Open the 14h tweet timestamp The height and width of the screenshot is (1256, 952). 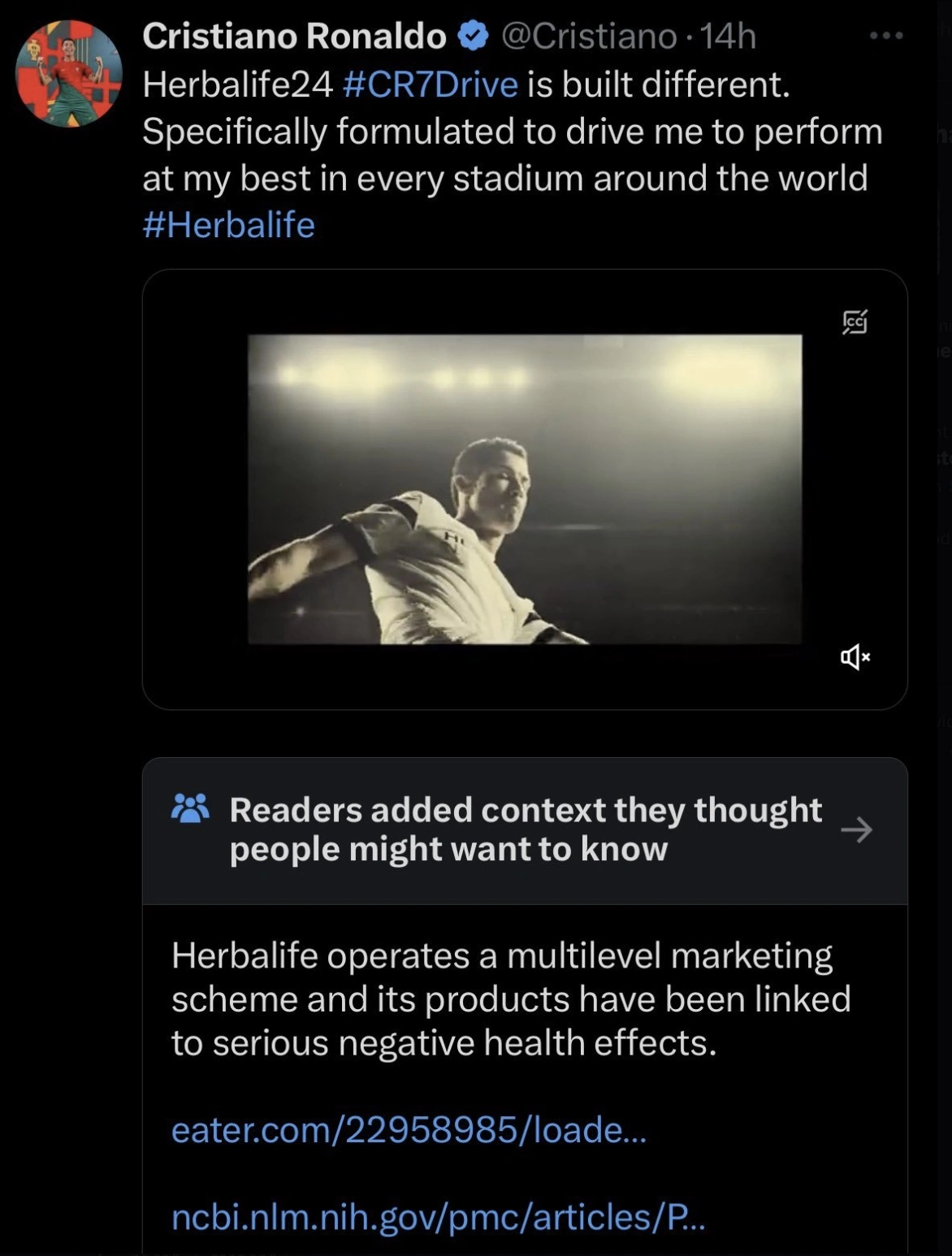728,36
